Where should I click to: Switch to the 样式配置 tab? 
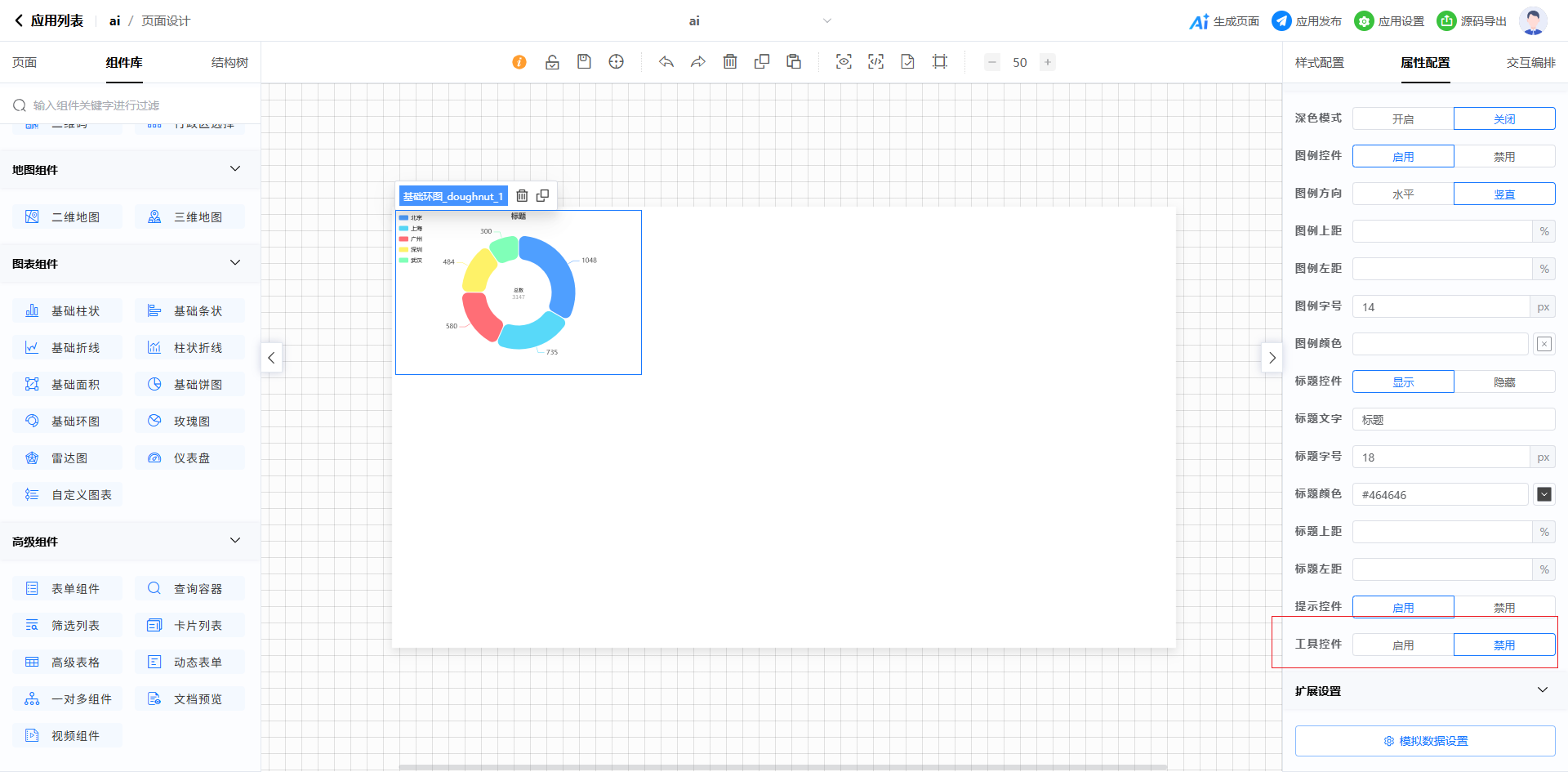coord(1319,63)
